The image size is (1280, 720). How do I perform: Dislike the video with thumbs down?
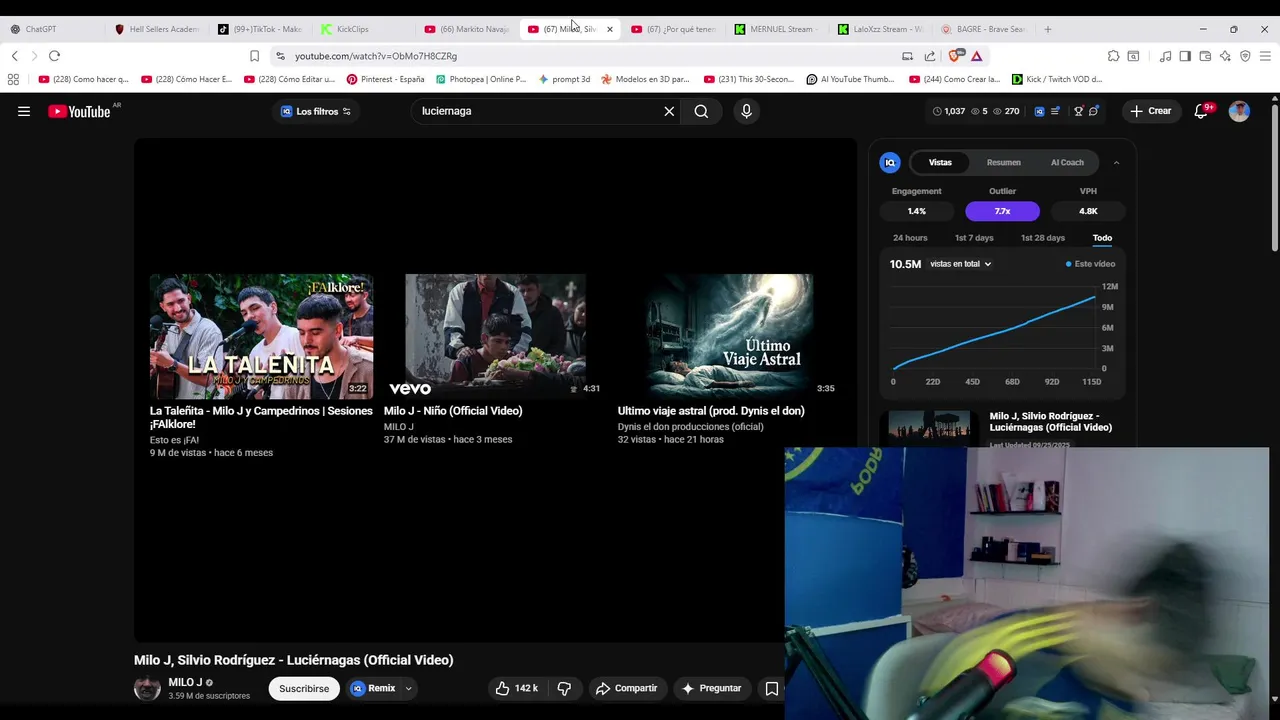[564, 688]
